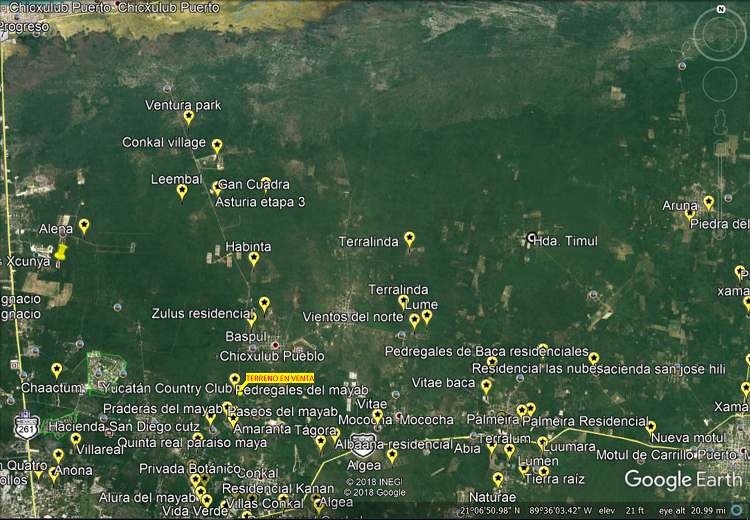Screen dimensions: 750x520
Task: Select the Habinta placemark pin
Action: pos(254,261)
